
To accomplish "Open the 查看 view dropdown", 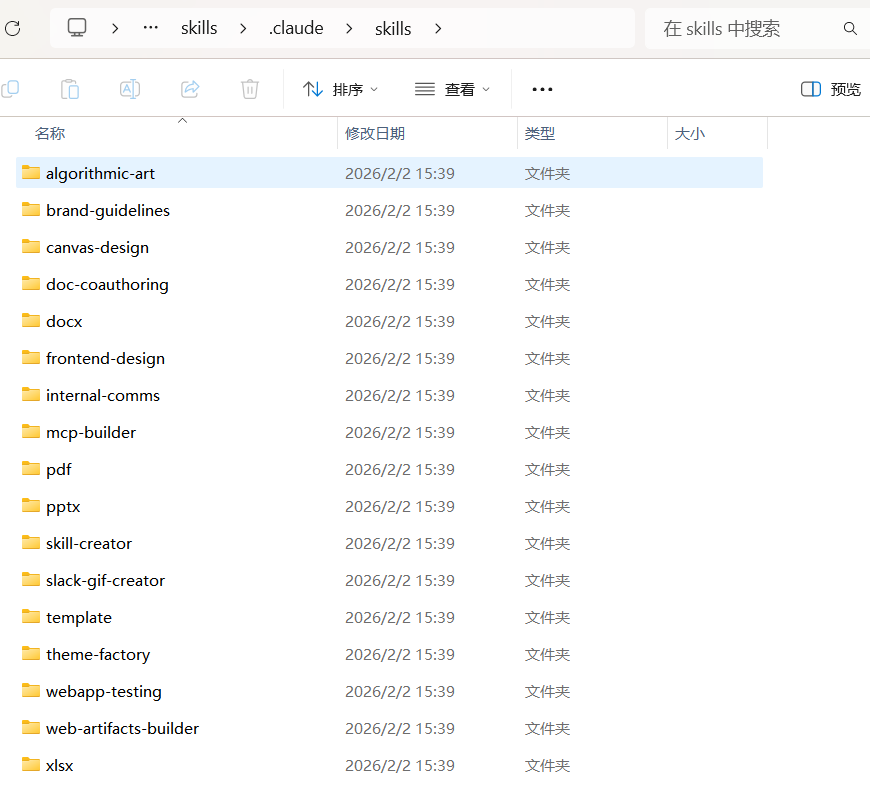I will click(x=453, y=89).
